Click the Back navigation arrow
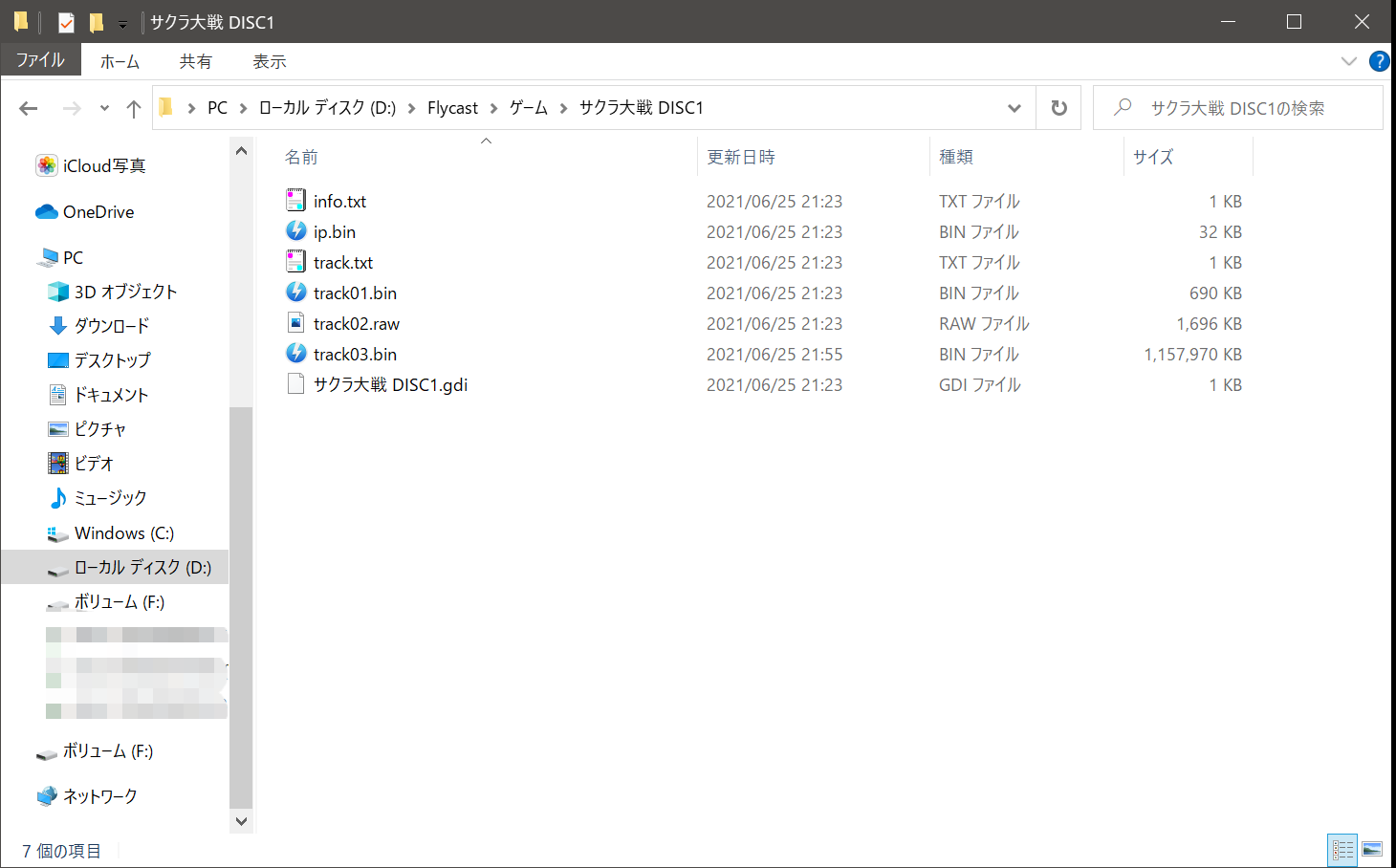1396x868 pixels. (29, 108)
